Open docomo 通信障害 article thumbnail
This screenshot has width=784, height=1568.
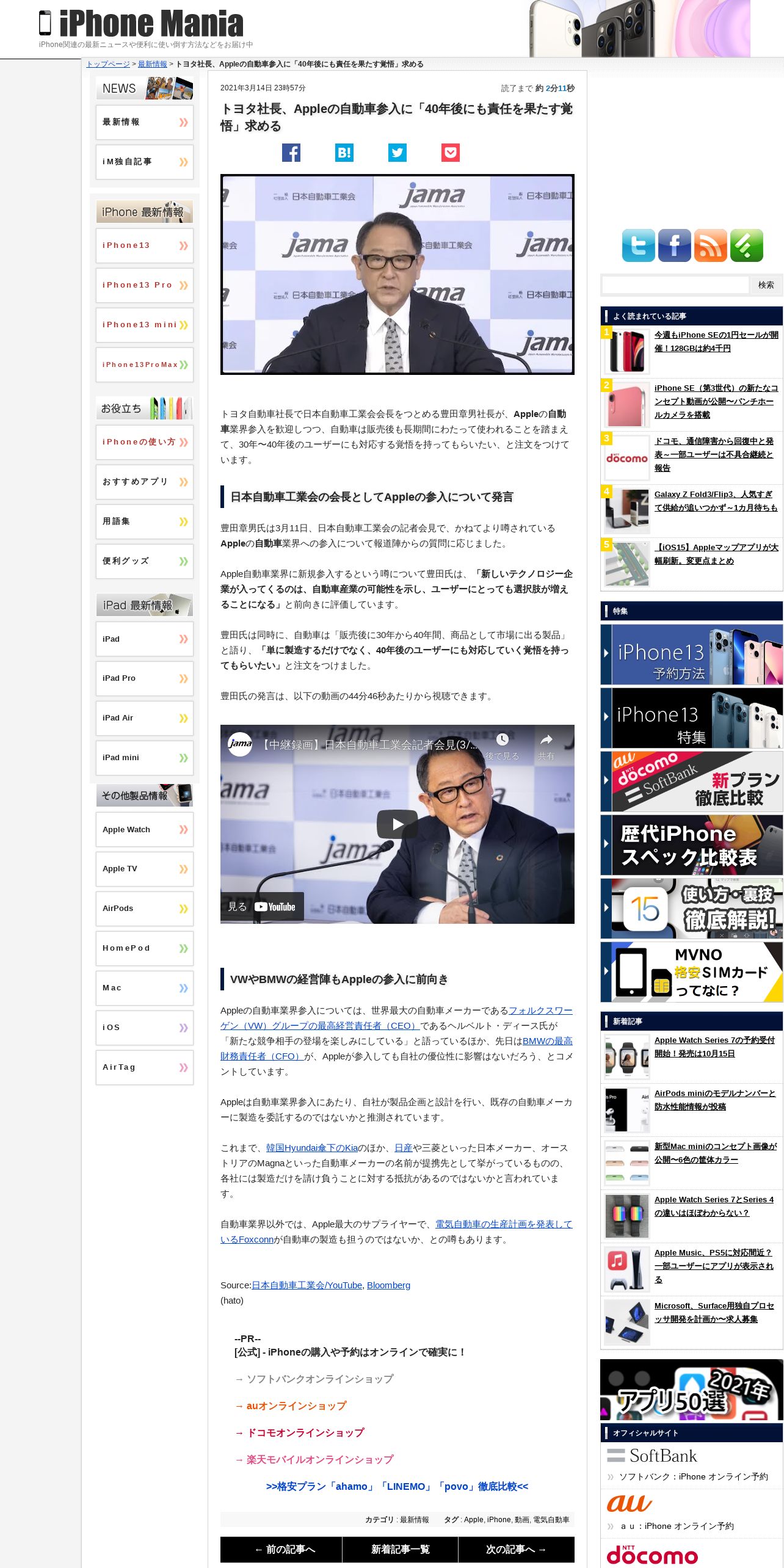point(627,457)
